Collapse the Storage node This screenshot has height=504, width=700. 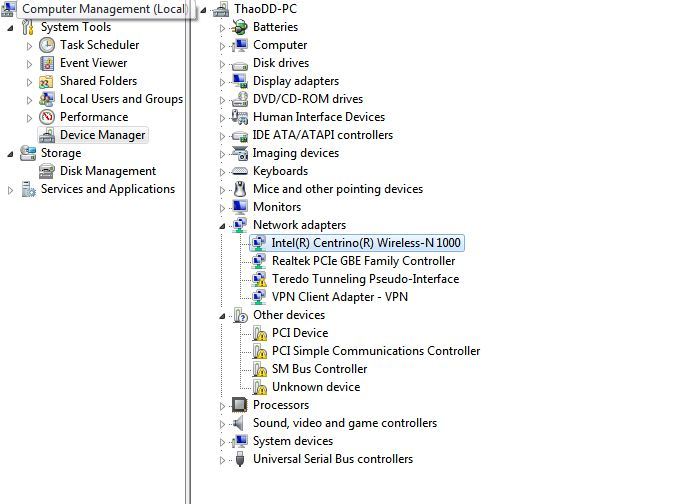tap(10, 154)
